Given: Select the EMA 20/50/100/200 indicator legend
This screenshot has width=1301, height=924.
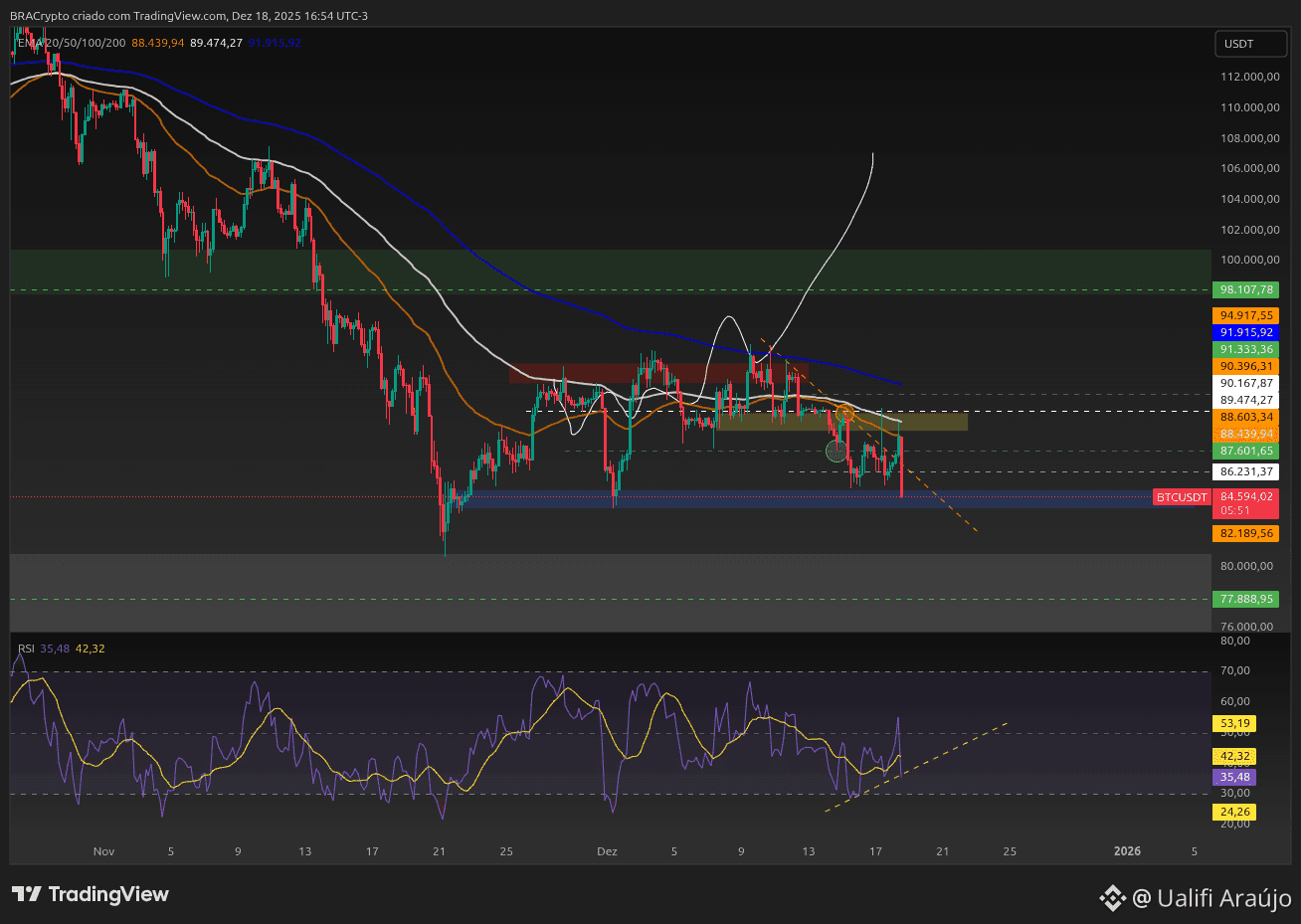Looking at the screenshot, I should (x=73, y=43).
